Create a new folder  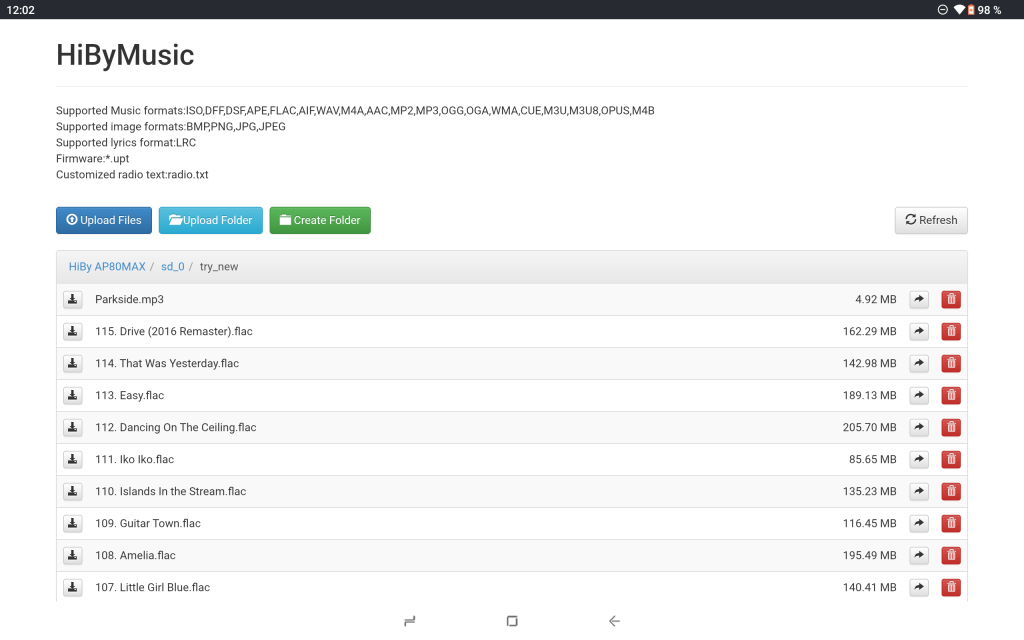[x=320, y=220]
